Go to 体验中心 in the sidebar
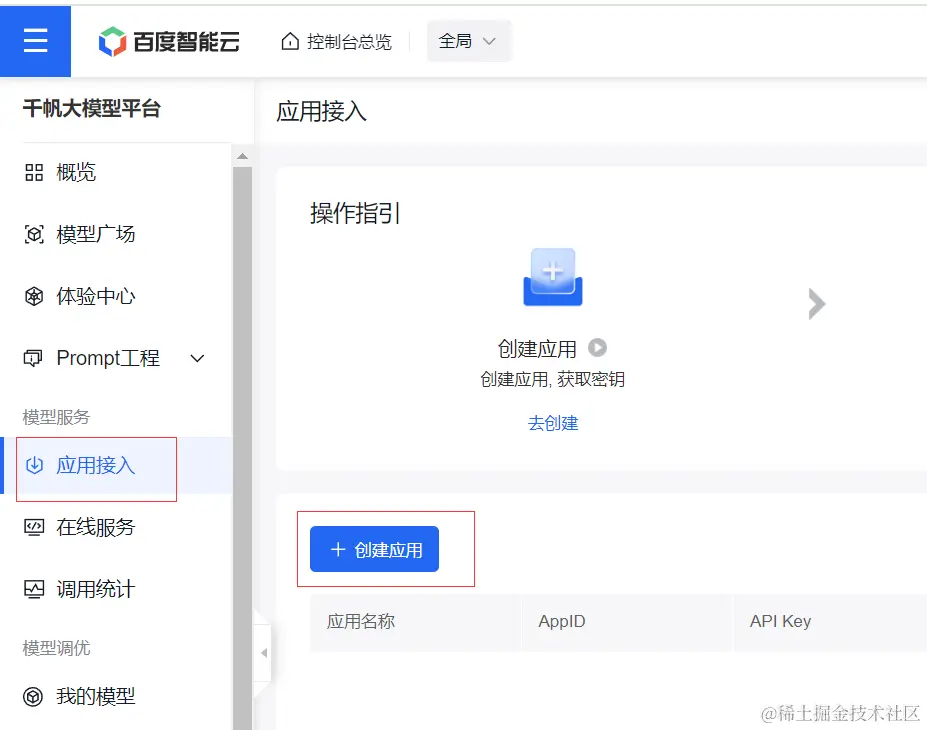The image size is (927, 730). point(96,296)
